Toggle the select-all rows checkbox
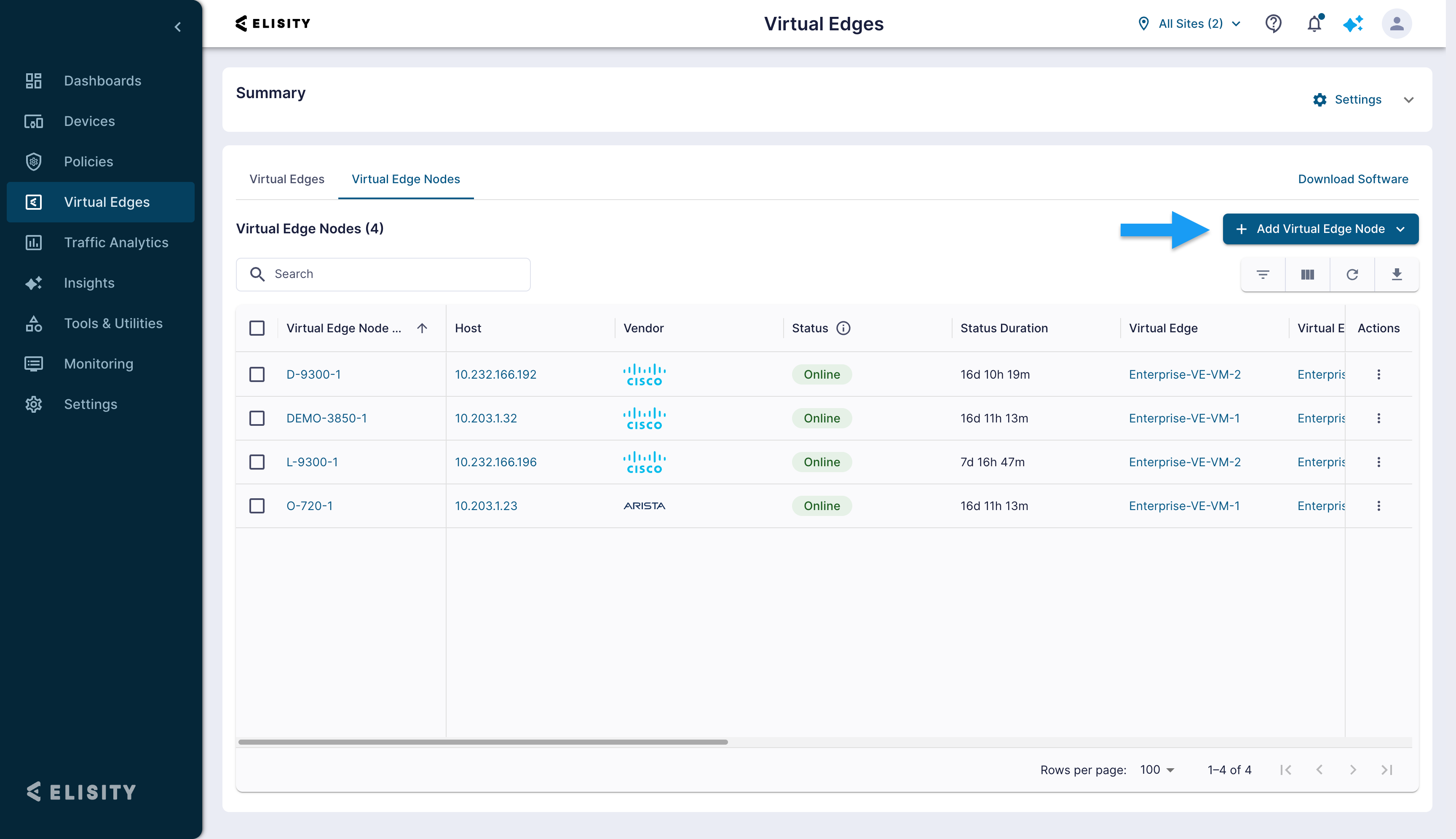 [257, 329]
